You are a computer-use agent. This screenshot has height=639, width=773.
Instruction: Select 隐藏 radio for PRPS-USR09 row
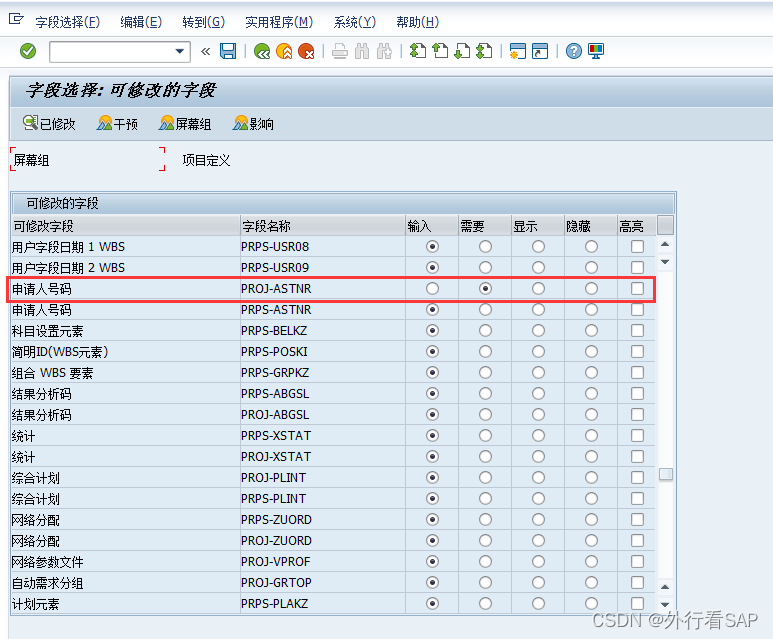point(592,268)
